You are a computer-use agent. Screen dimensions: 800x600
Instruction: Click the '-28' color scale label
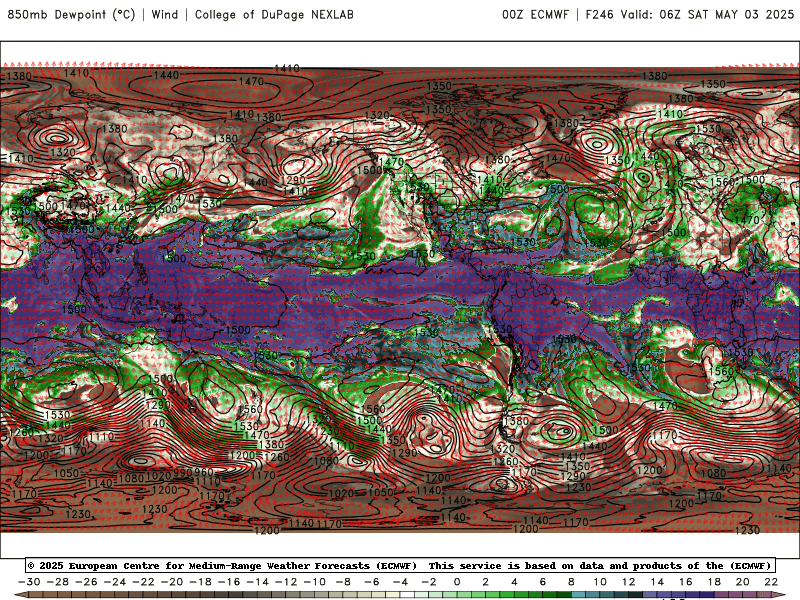click(58, 582)
